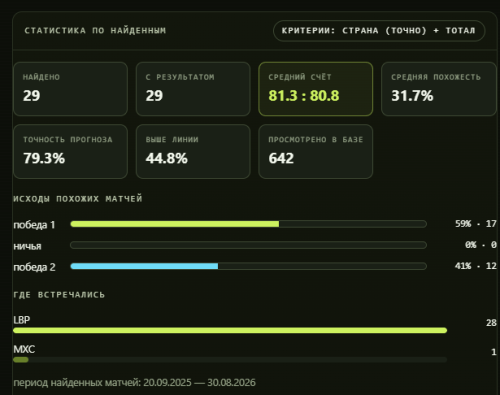The width and height of the screenshot is (500, 395).
Task: Click the 'победа 2' label
Action: [34, 267]
